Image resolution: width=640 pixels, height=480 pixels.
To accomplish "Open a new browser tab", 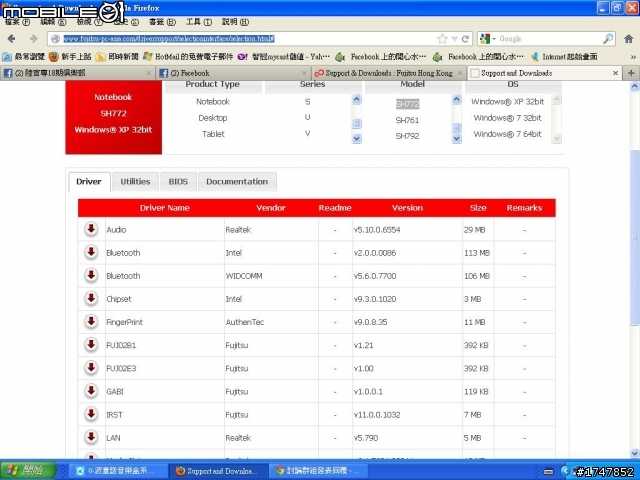I will click(631, 73).
